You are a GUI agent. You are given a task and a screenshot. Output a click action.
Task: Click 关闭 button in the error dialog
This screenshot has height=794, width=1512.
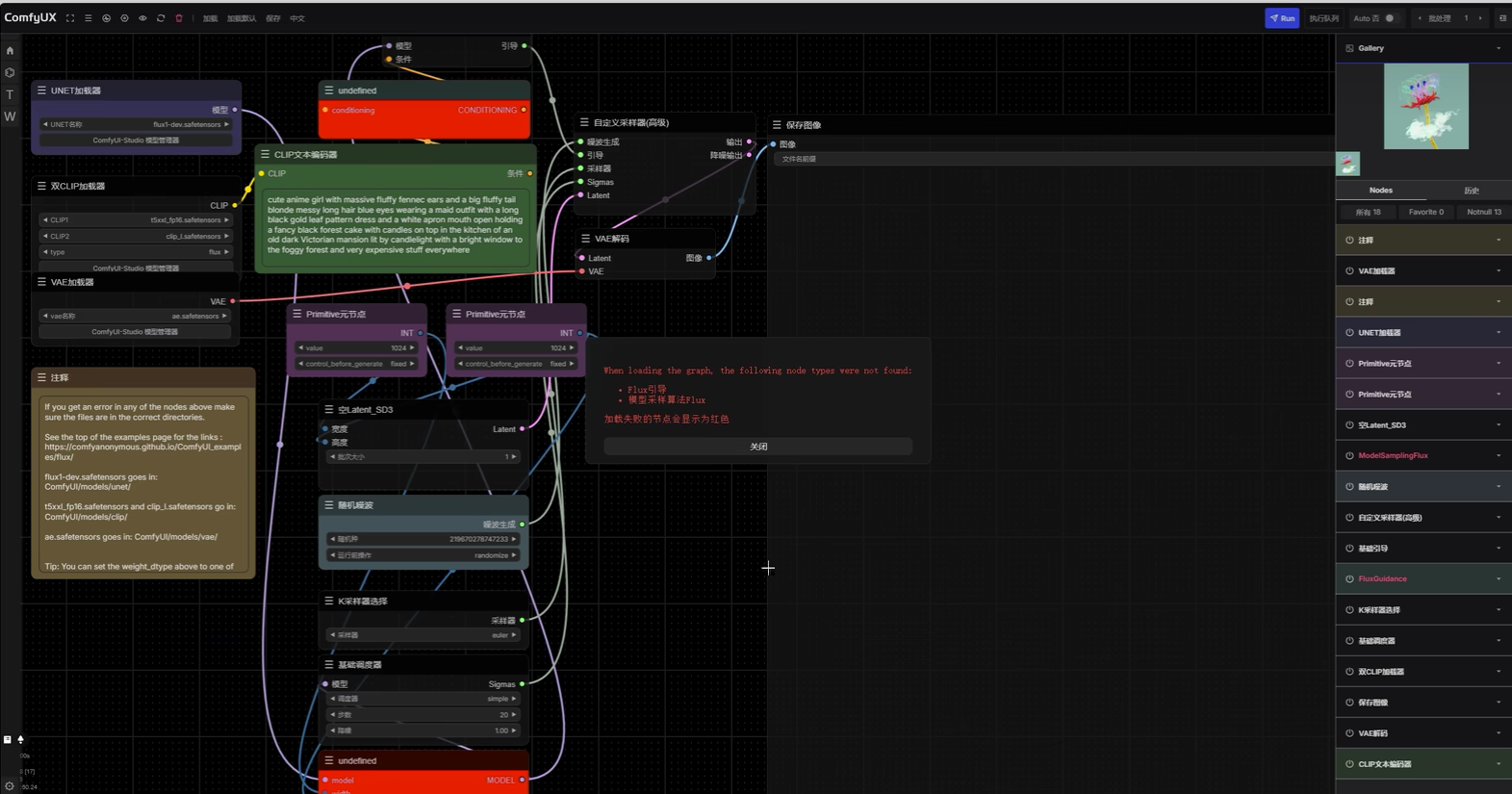[758, 447]
